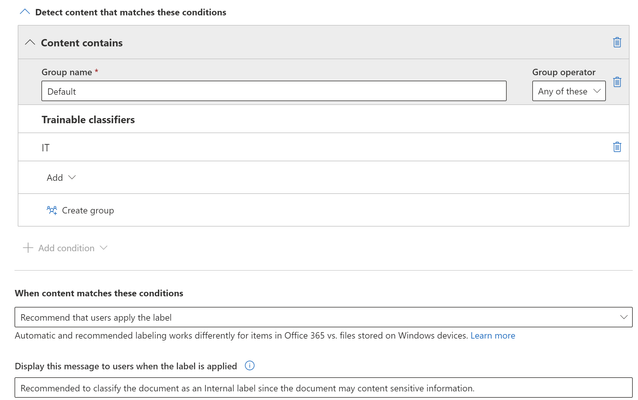
Task: Expand the Add dropdown under IT classifier
Action: coord(61,177)
